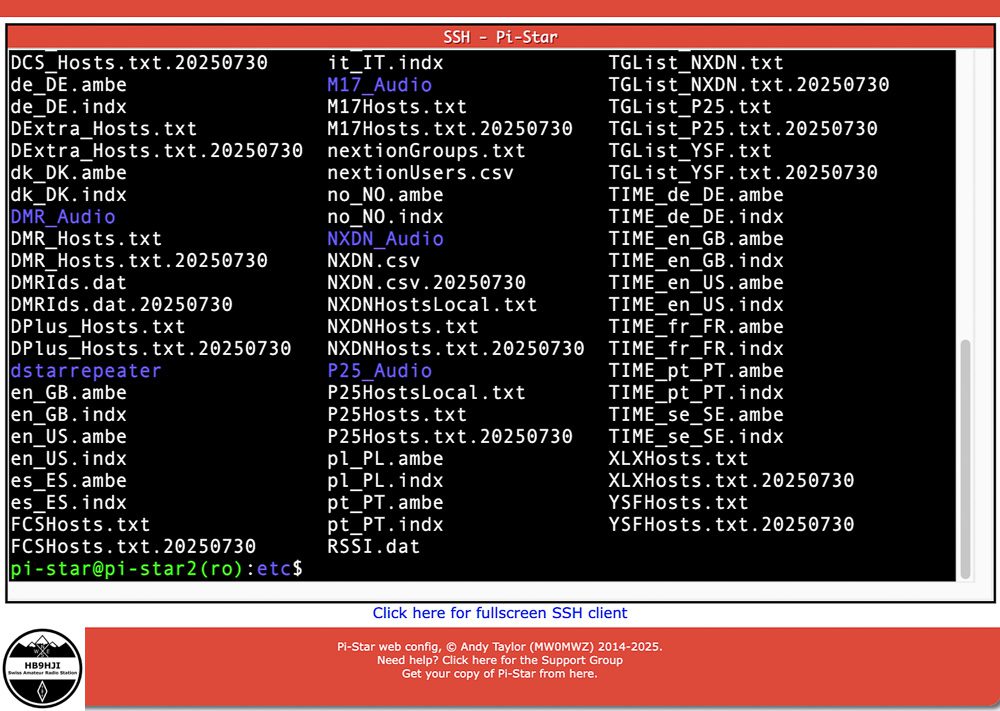Click the RSSI.dat file name
The width and height of the screenshot is (1000, 711).
(374, 546)
